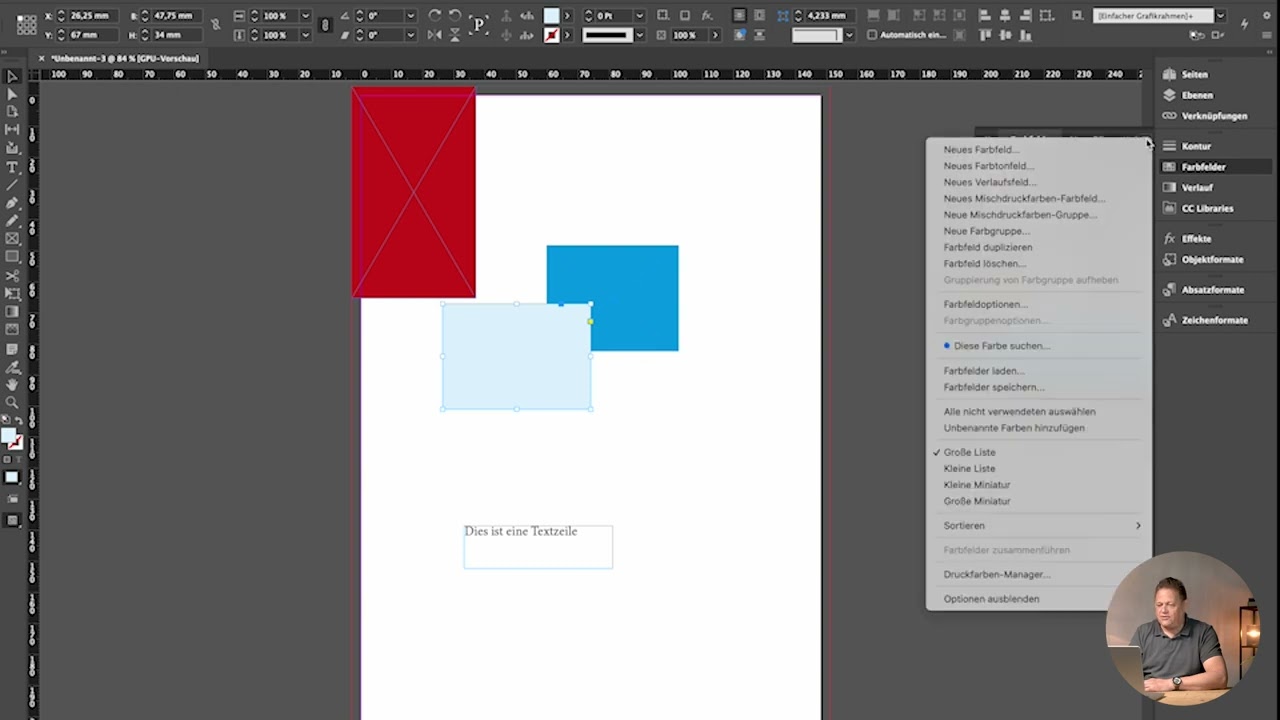The width and height of the screenshot is (1280, 720).
Task: Choose Farbfeldoptionen... menu entry
Action: point(986,304)
